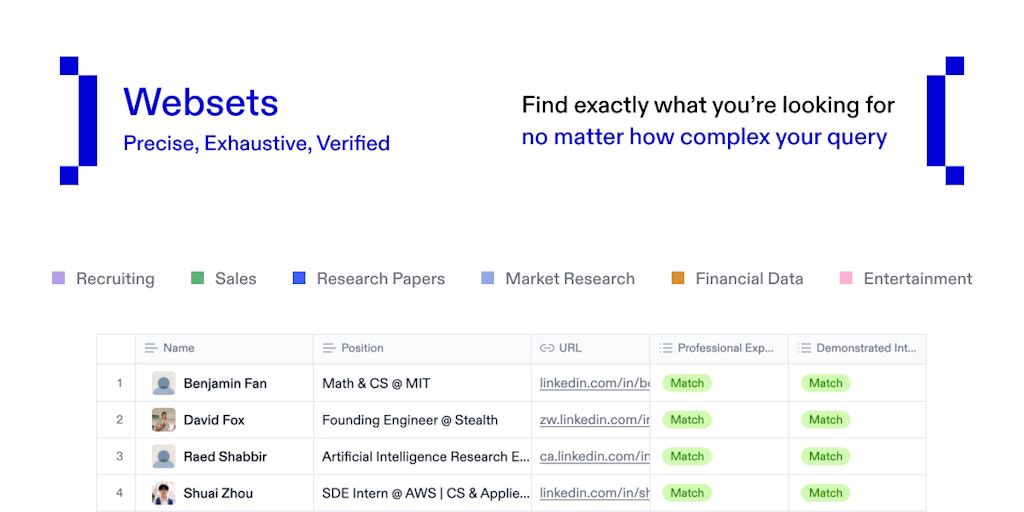
Task: Click Match badge in Benjamin Fan's Professional column
Action: point(687,383)
